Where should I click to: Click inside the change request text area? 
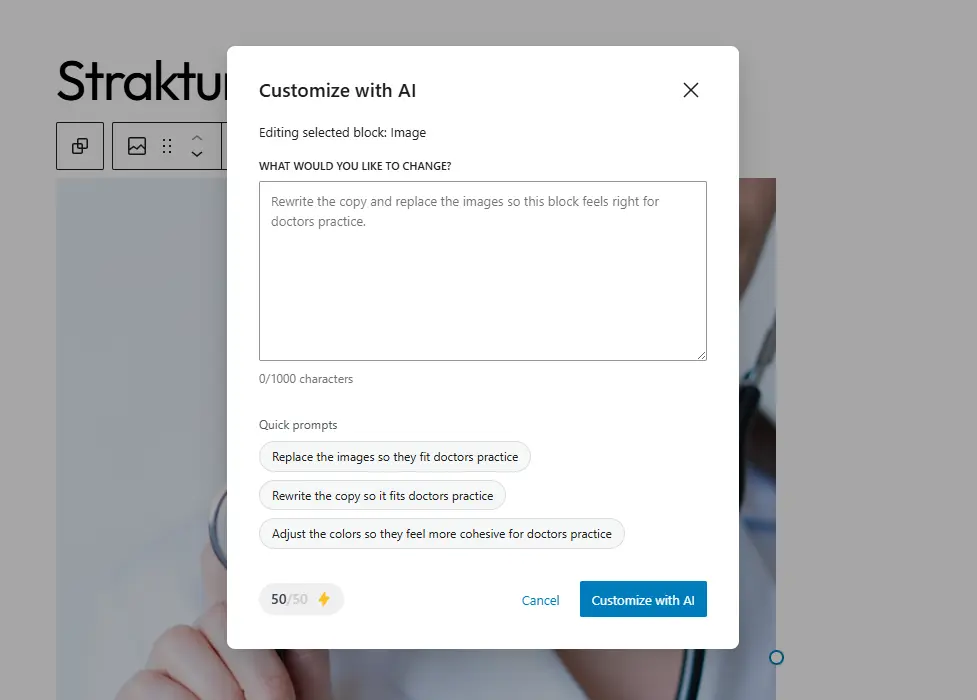click(x=483, y=270)
